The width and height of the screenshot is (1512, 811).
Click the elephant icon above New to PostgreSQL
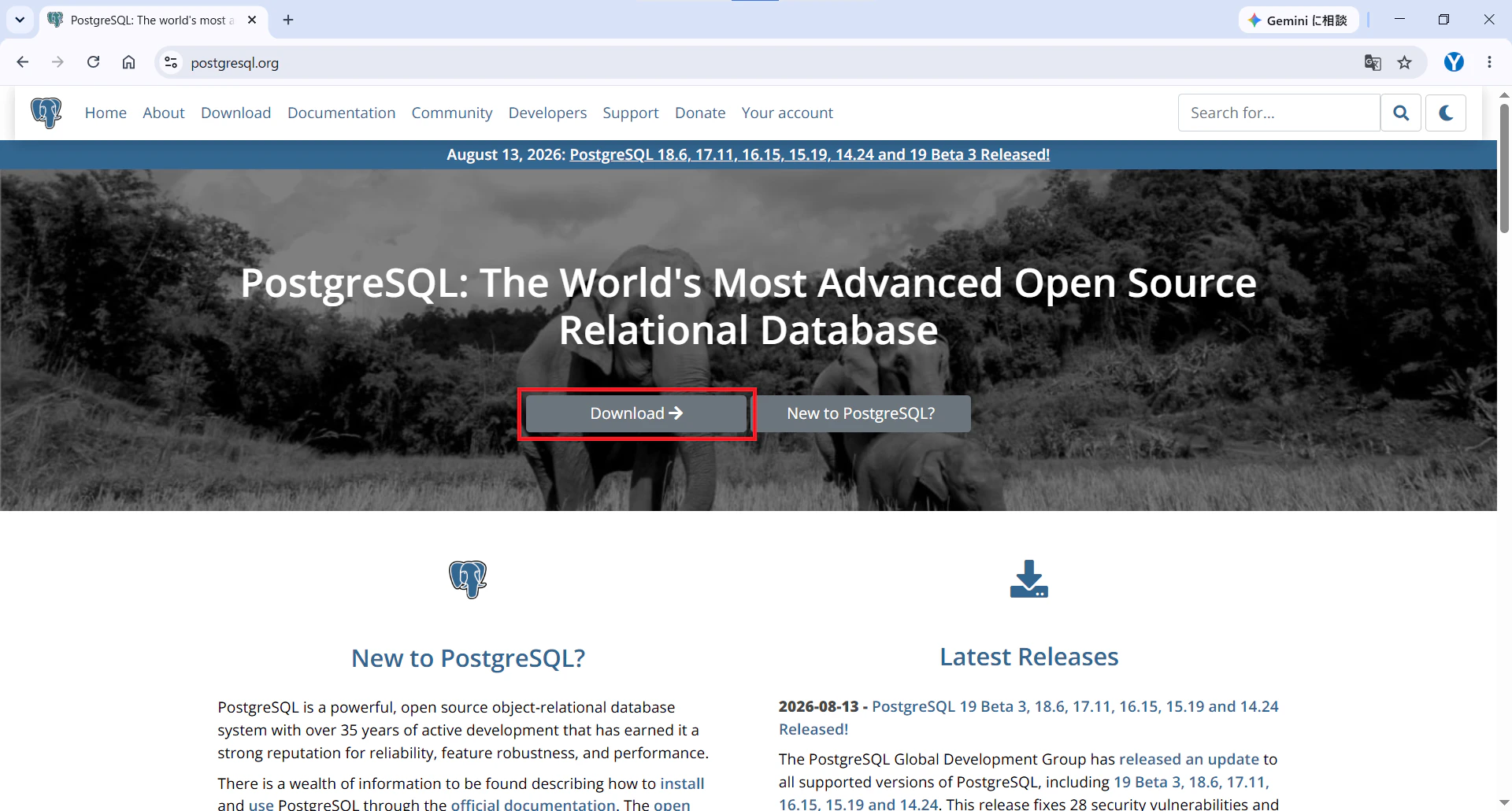468,580
